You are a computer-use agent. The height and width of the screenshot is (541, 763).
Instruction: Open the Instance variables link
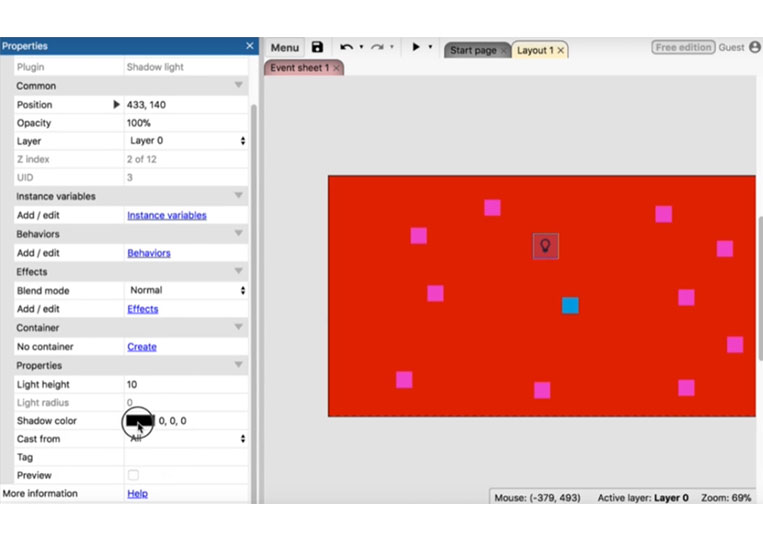click(167, 215)
